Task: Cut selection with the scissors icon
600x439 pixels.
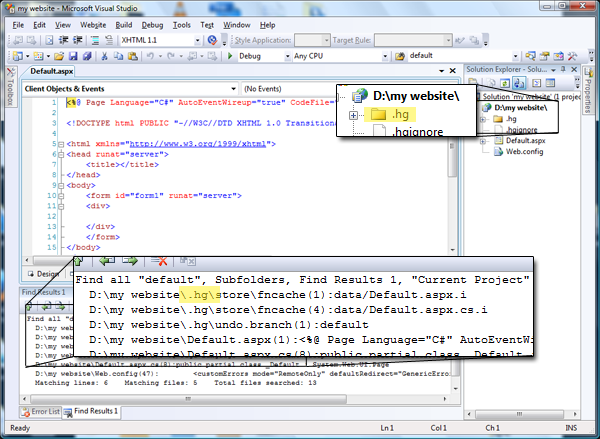Action: tap(104, 56)
